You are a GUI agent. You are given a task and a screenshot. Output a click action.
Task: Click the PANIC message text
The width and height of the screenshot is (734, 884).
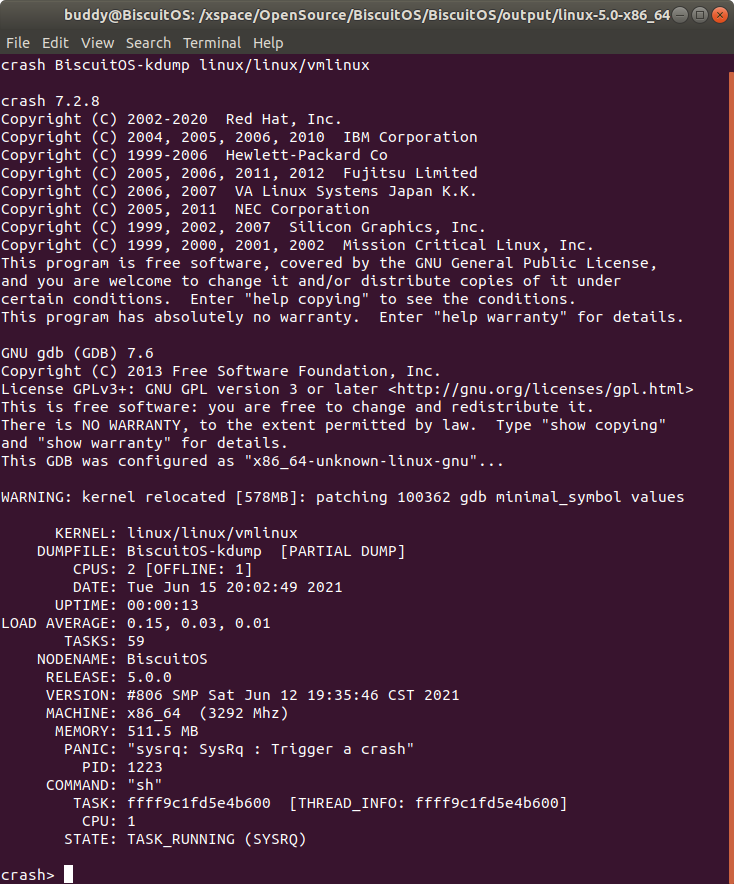pos(271,749)
